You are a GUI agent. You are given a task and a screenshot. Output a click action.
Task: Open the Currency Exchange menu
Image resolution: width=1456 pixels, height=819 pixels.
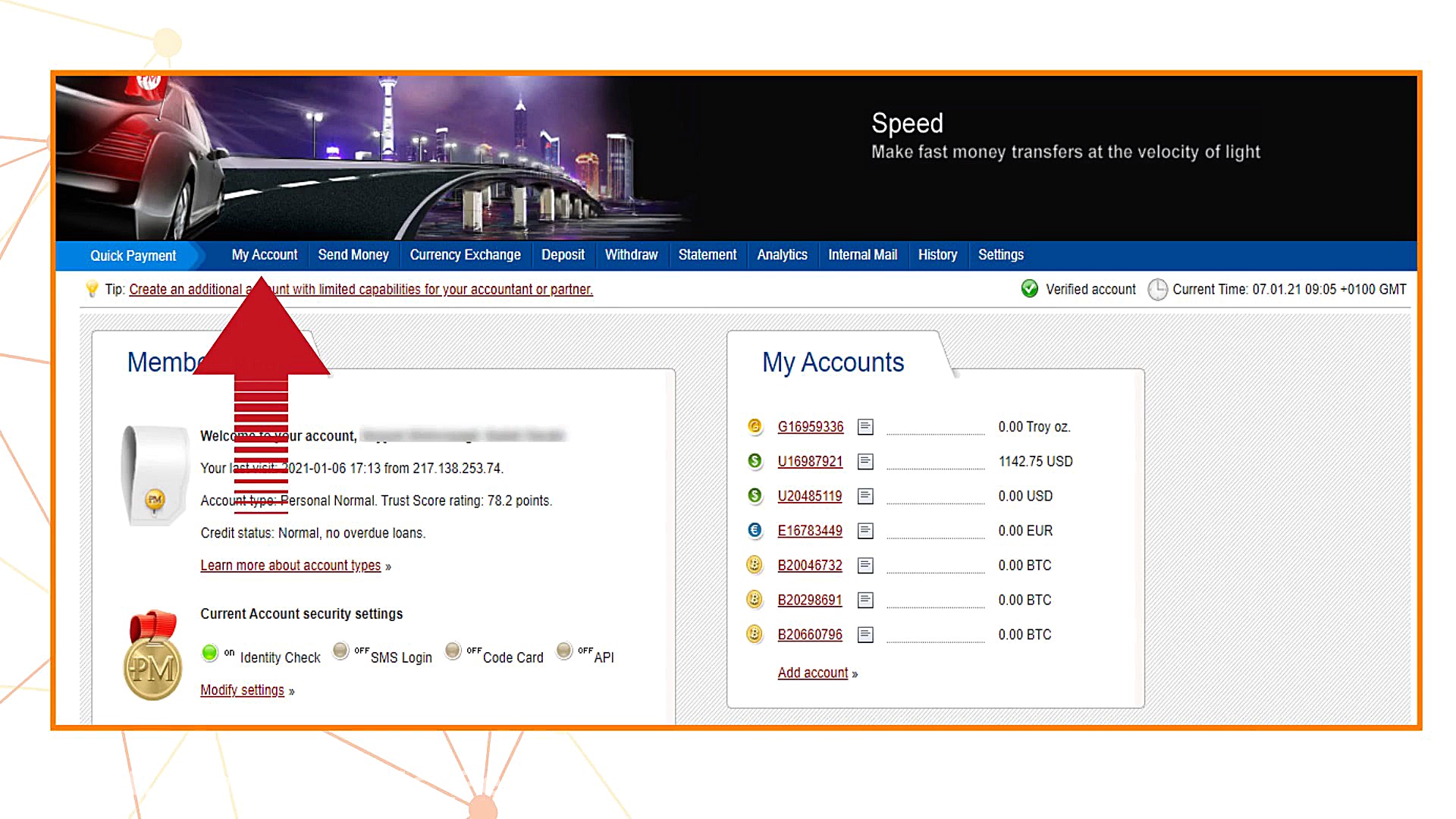click(x=465, y=256)
